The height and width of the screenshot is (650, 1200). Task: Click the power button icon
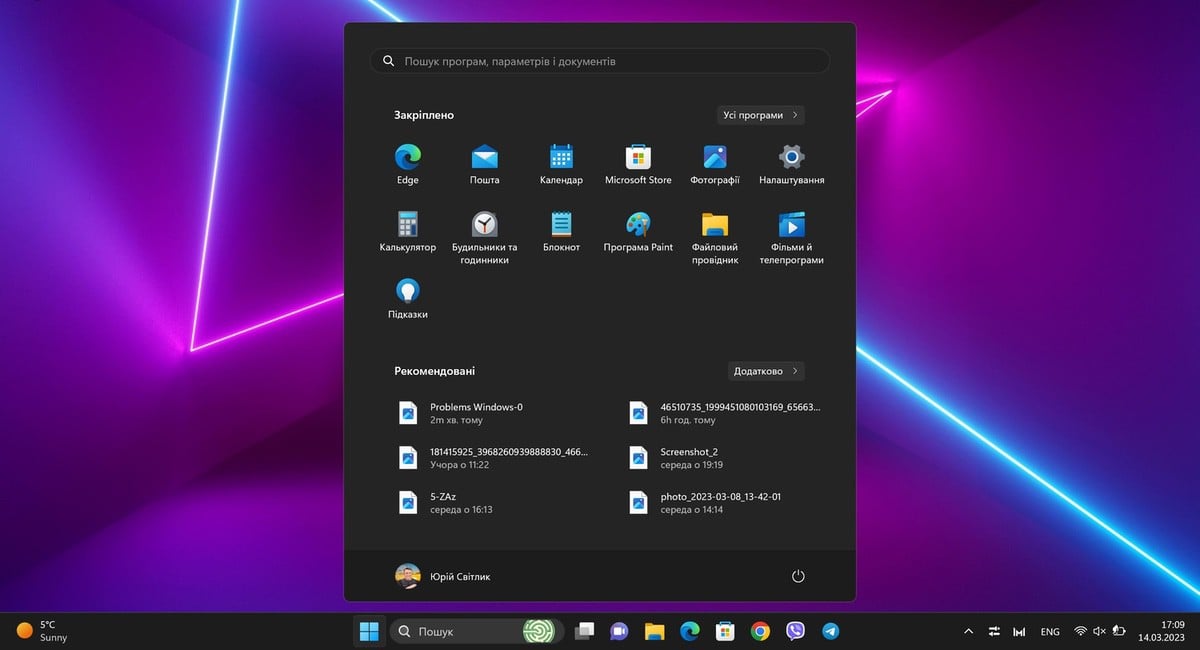point(798,576)
